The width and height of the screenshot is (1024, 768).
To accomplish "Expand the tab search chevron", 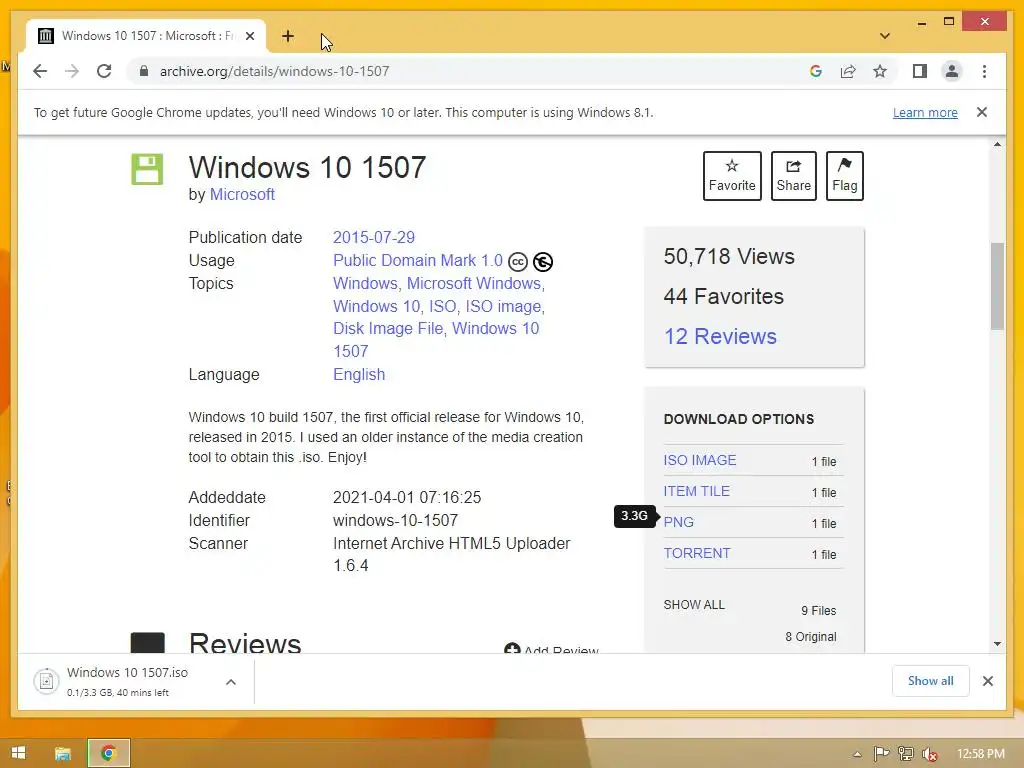I will (x=884, y=36).
